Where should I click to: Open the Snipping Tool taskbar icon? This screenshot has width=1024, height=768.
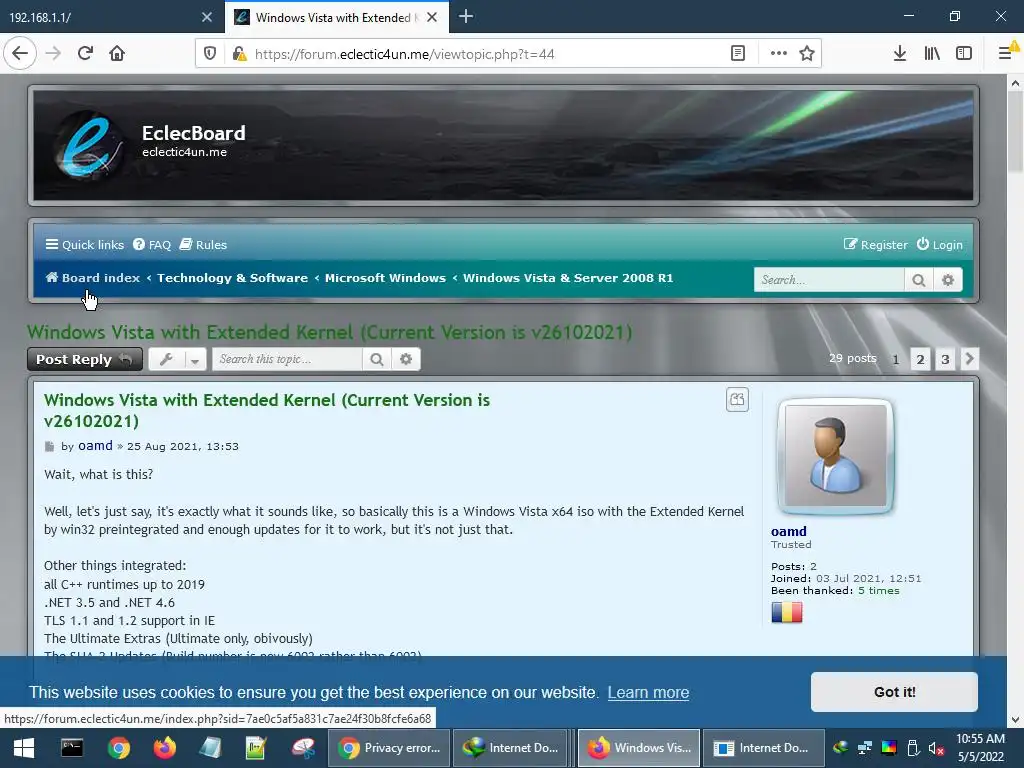point(303,748)
